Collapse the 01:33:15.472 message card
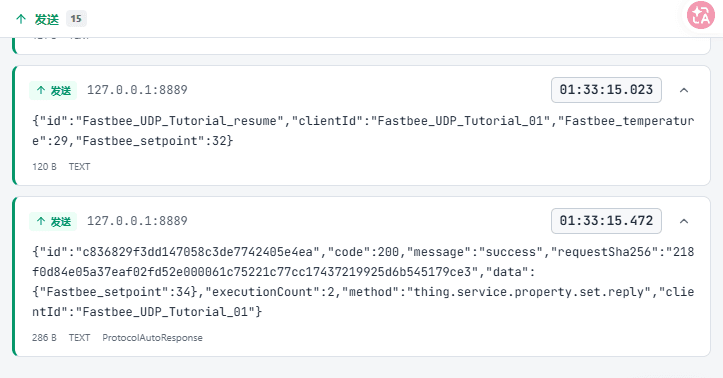This screenshot has width=723, height=378. pyautogui.click(x=684, y=221)
